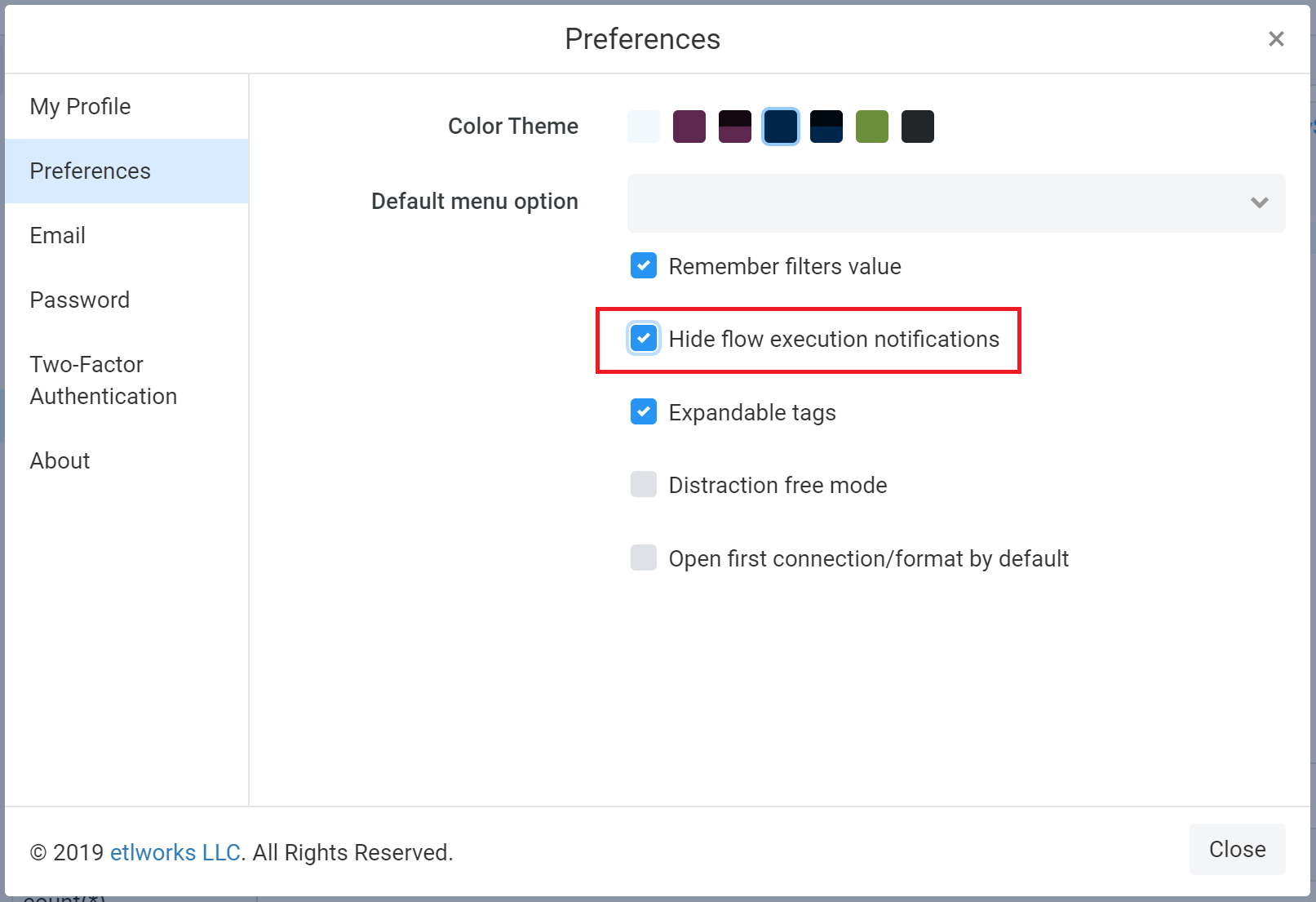Screen dimensions: 1316x902
Task: Open the Password section
Action: [x=80, y=300]
